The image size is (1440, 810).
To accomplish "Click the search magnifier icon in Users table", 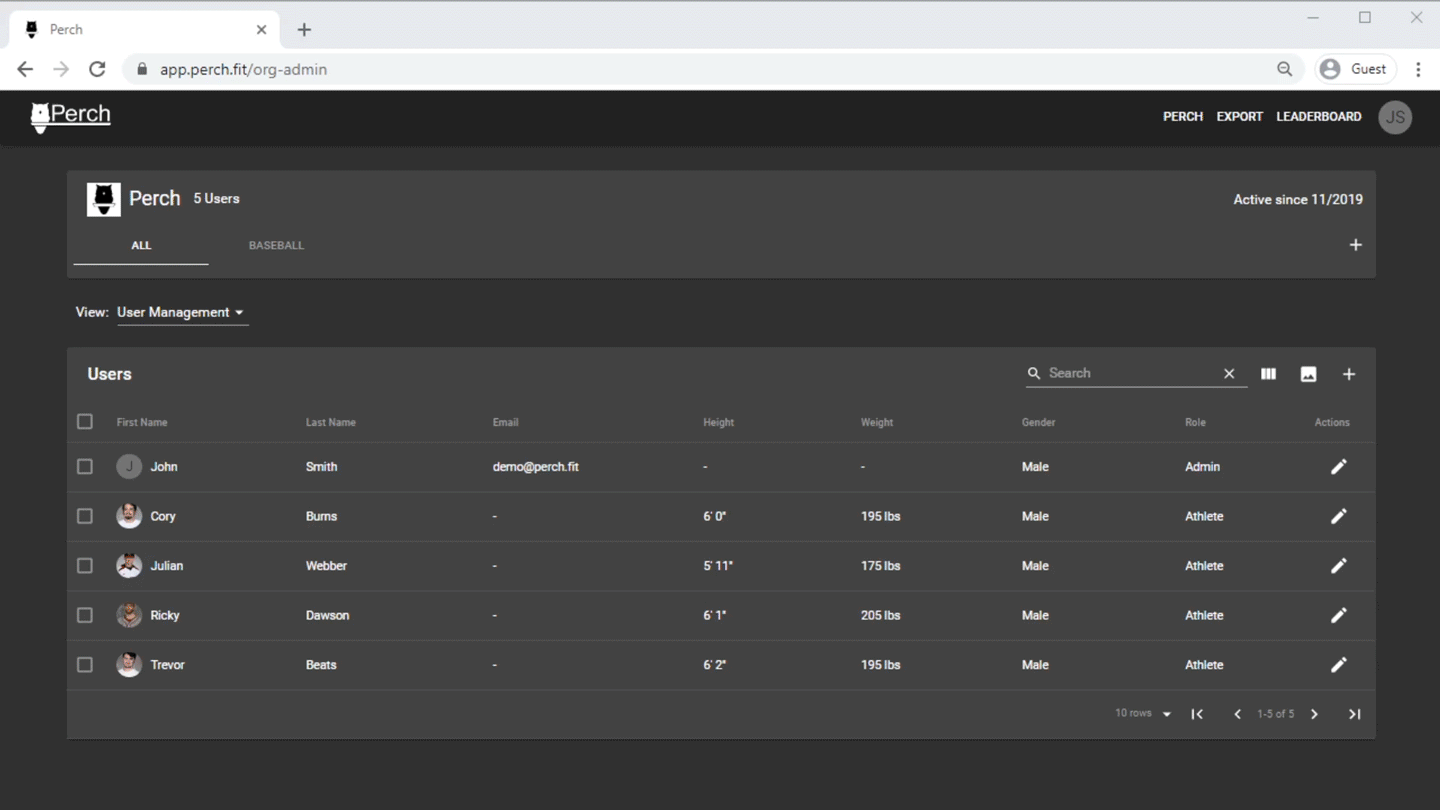I will tap(1034, 373).
